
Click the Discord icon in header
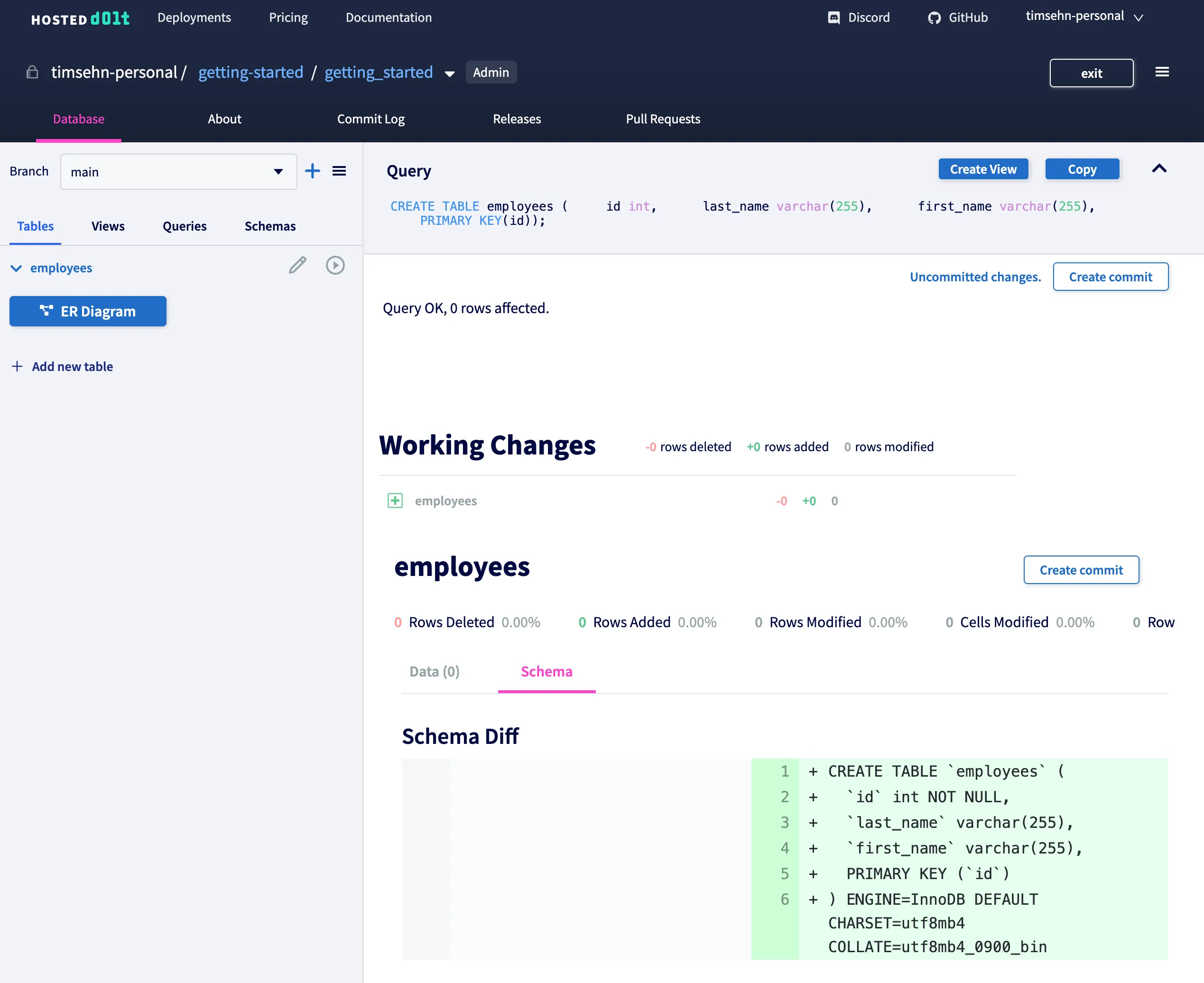pos(833,18)
